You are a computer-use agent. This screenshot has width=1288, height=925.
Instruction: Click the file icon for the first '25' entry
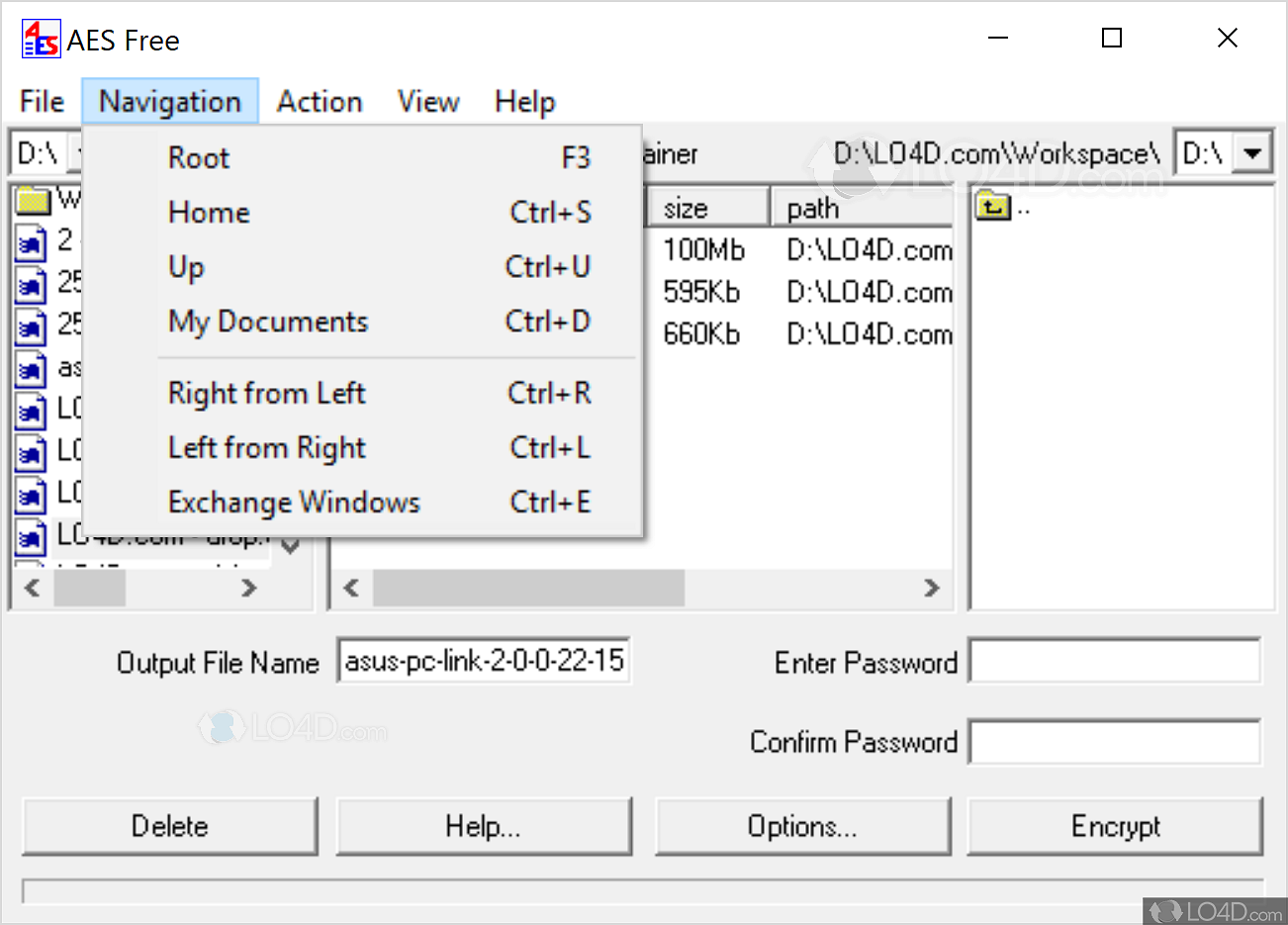31,284
